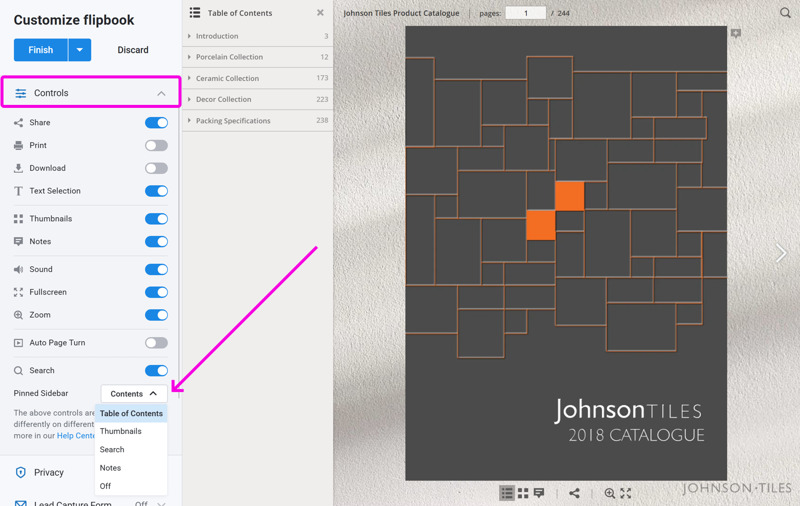The height and width of the screenshot is (506, 800).
Task: Click the Sound speaker icon
Action: 18,269
